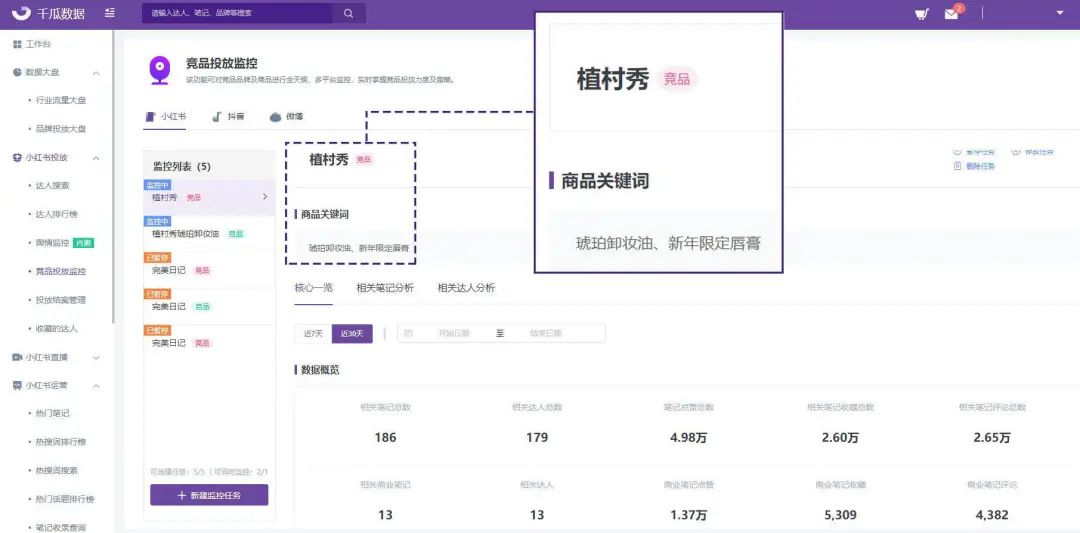Open 热门笔记 in the sidebar
This screenshot has height=533, width=1080.
pos(52,414)
